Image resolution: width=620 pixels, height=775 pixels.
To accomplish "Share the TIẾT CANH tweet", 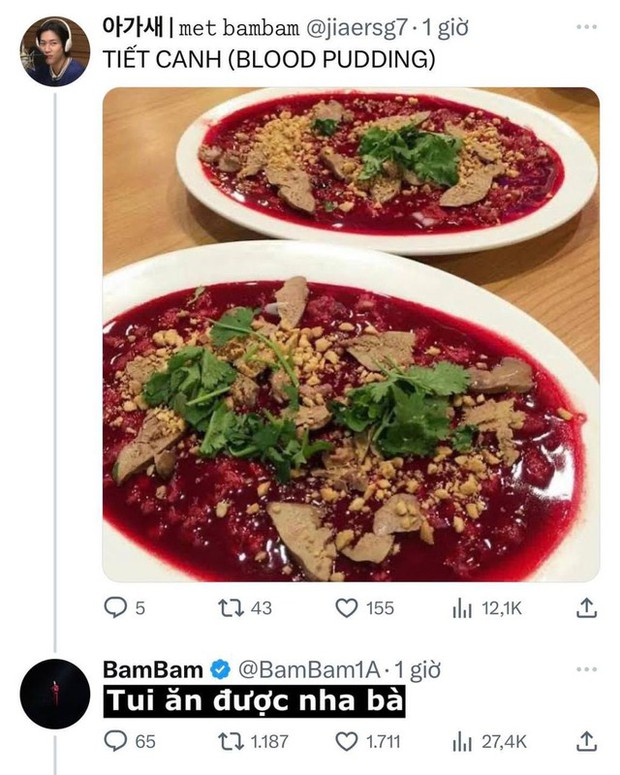I will [587, 607].
